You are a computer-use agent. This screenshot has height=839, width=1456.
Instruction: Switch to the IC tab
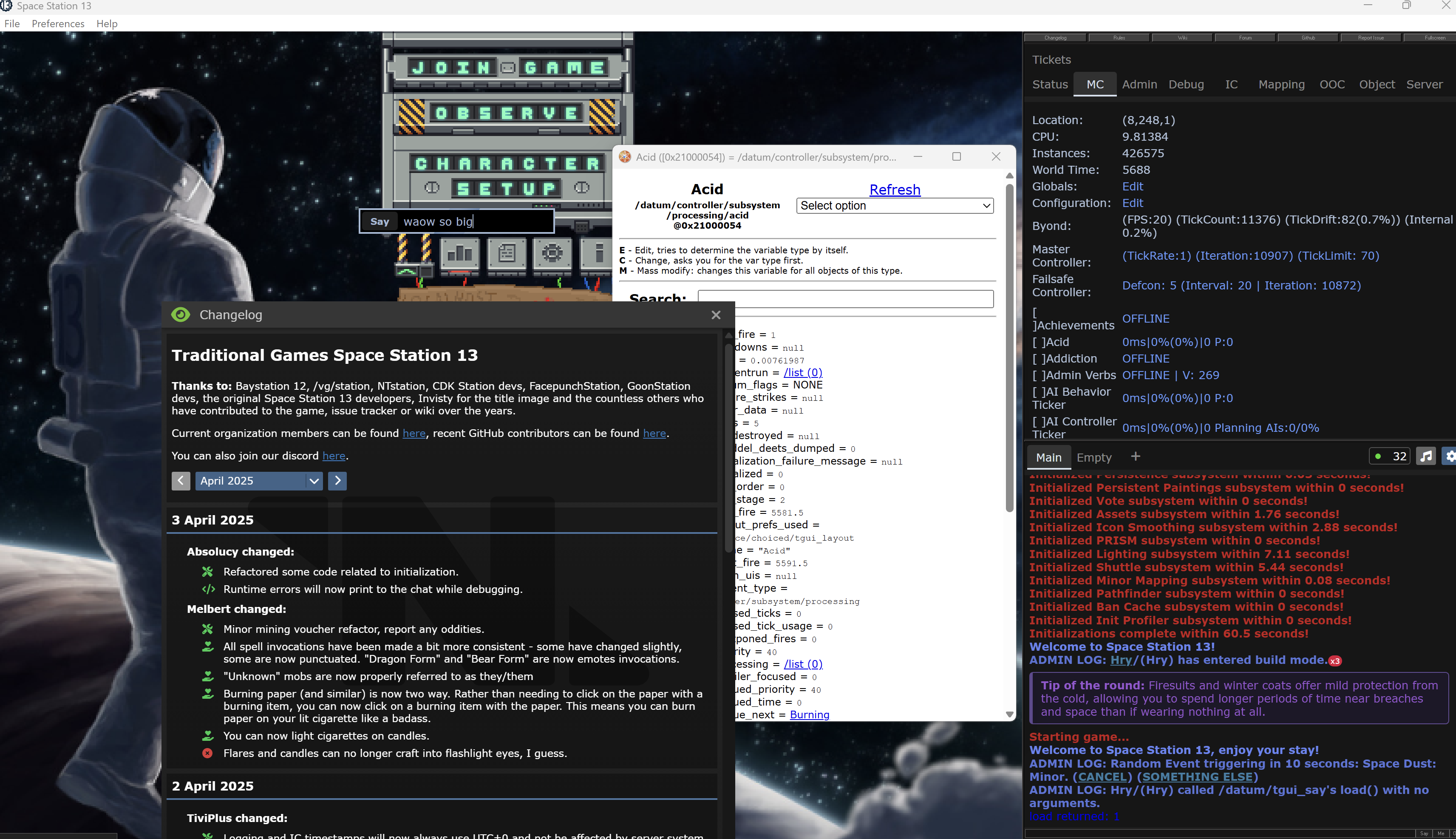(1231, 84)
